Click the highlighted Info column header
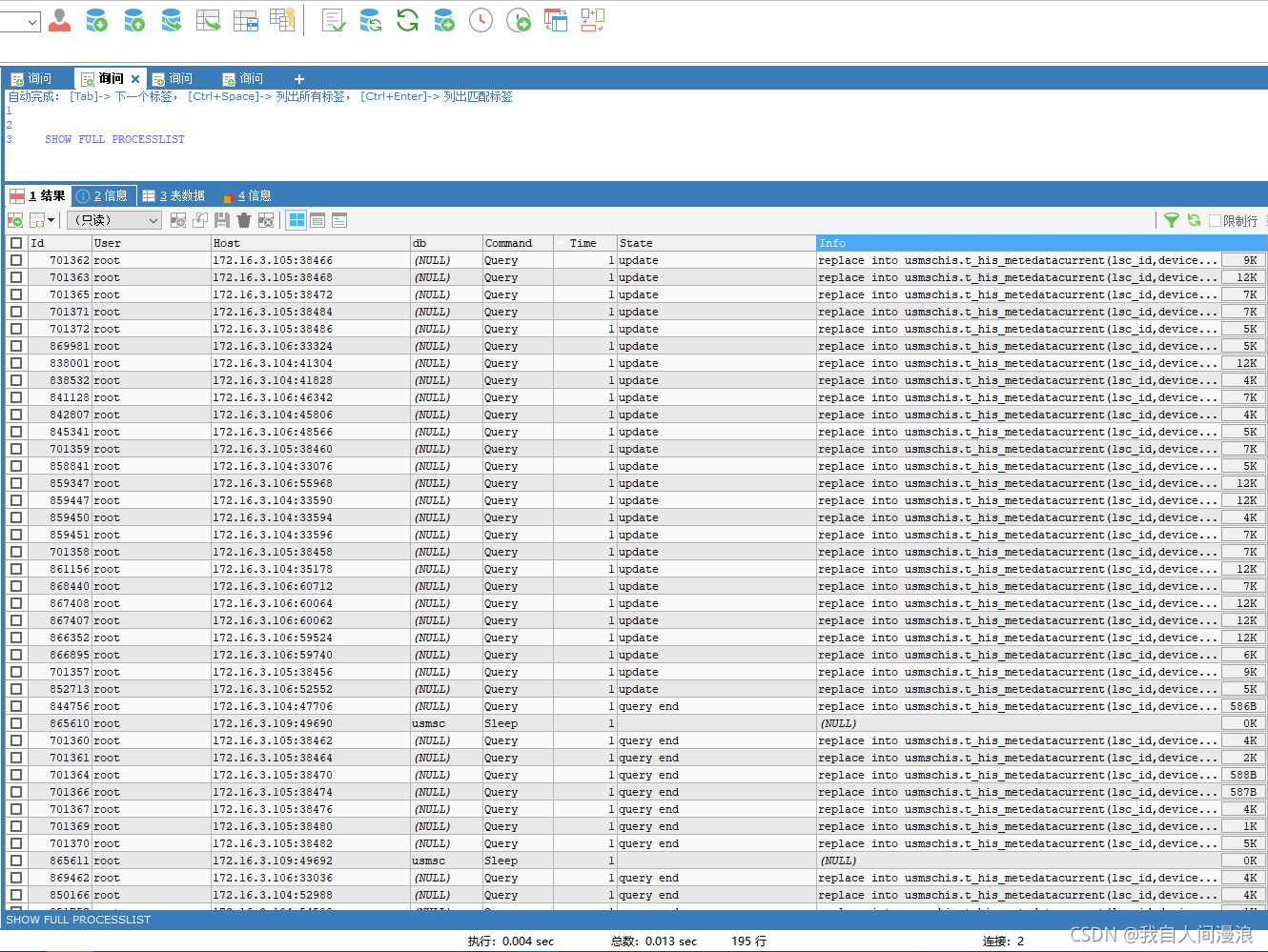This screenshot has width=1268, height=952. click(x=1042, y=243)
